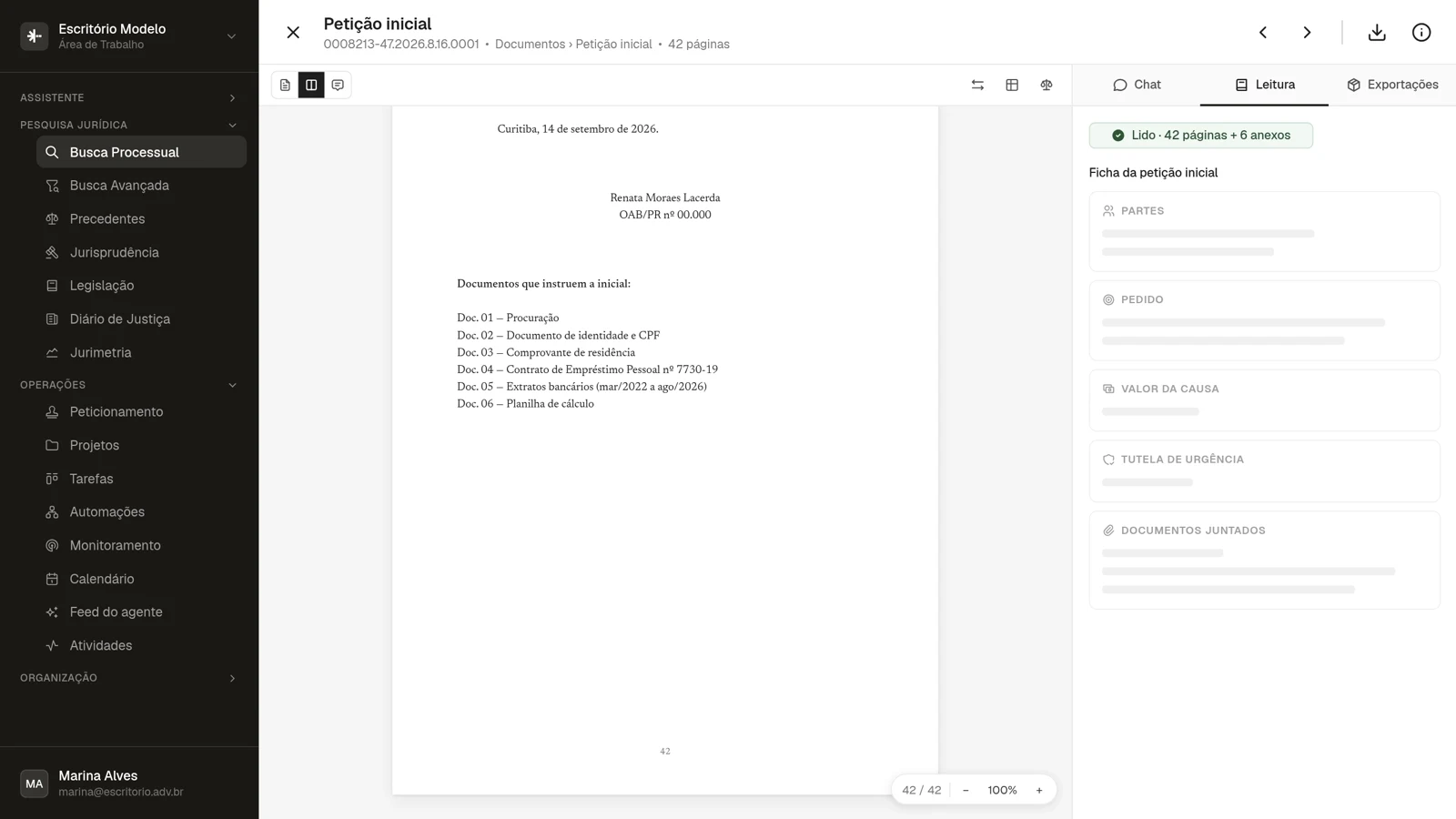1456x819 pixels.
Task: Click the swap arrows toolbar icon
Action: pos(977,85)
